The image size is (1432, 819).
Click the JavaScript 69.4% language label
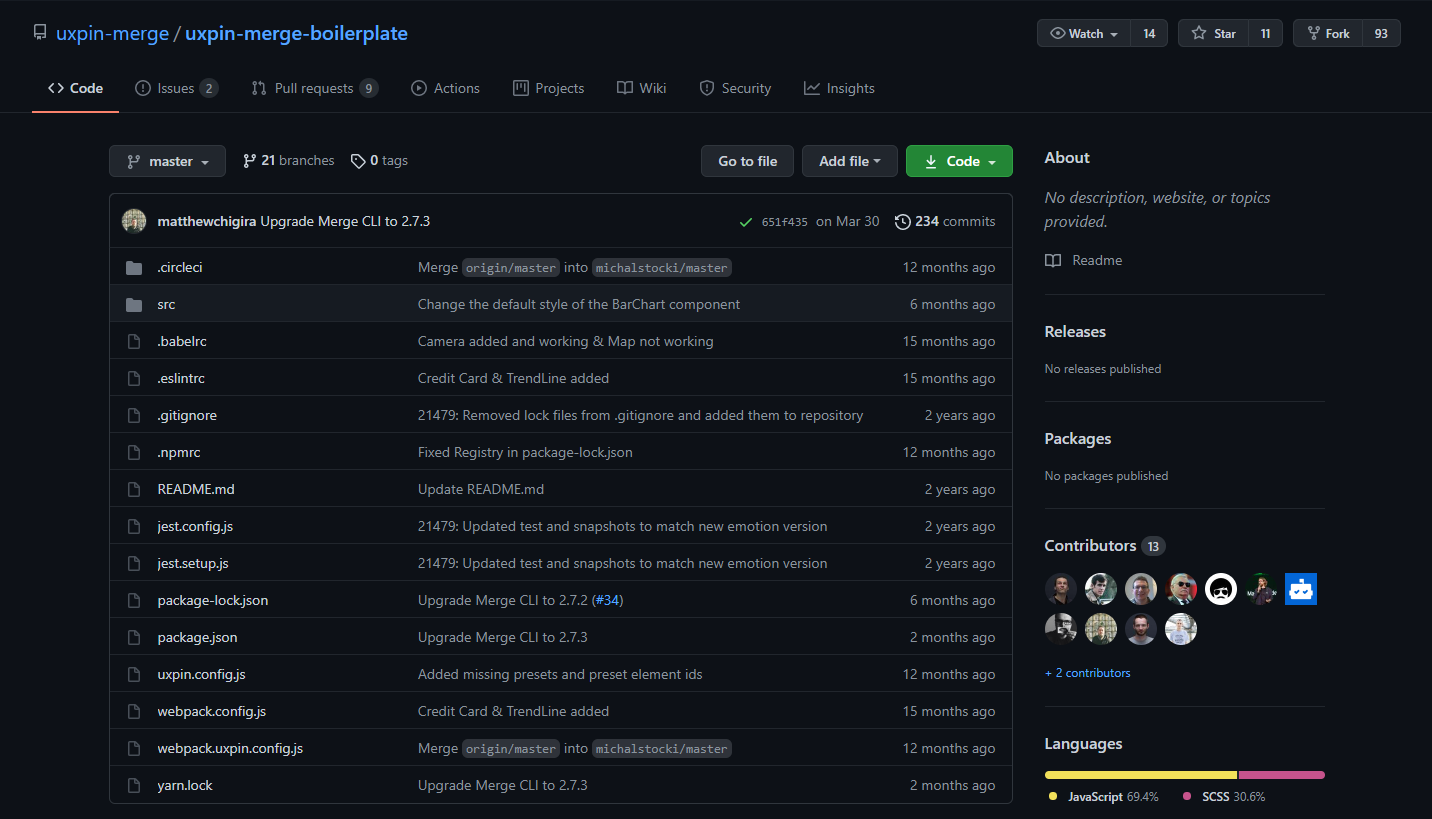pos(1104,797)
